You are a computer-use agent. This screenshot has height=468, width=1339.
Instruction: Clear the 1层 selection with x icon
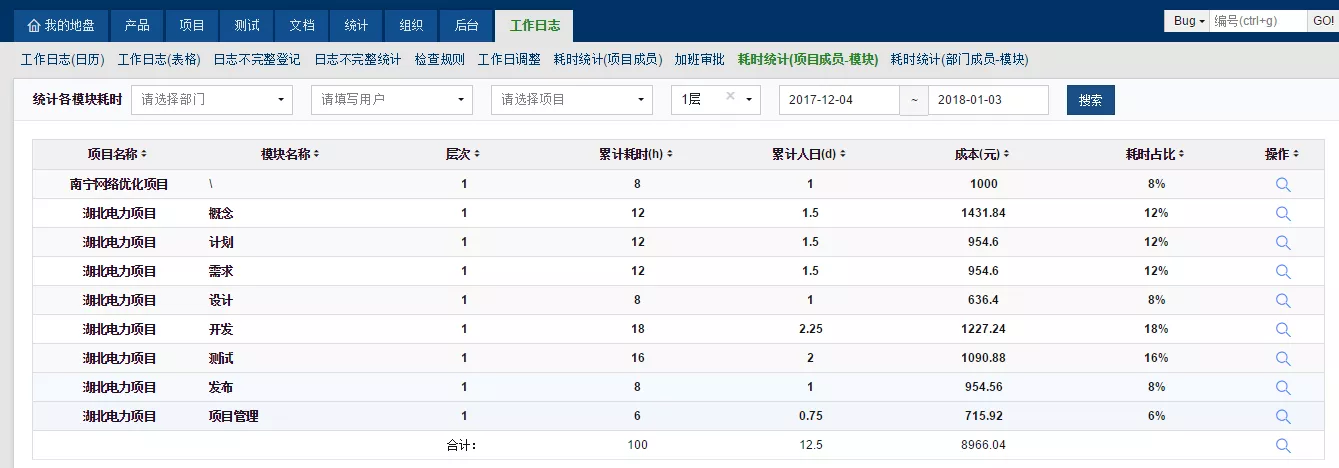click(730, 97)
